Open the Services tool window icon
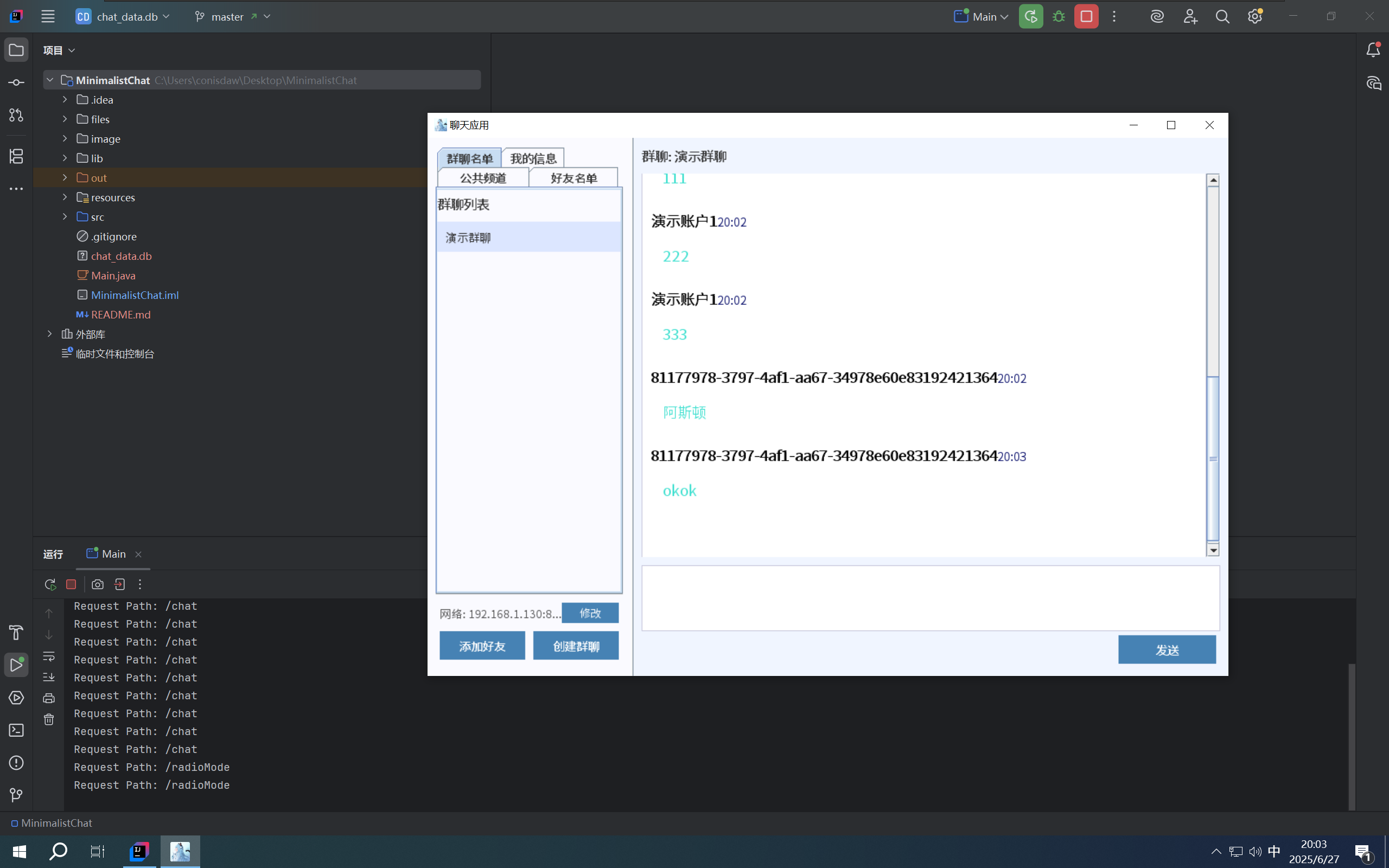 click(x=16, y=698)
